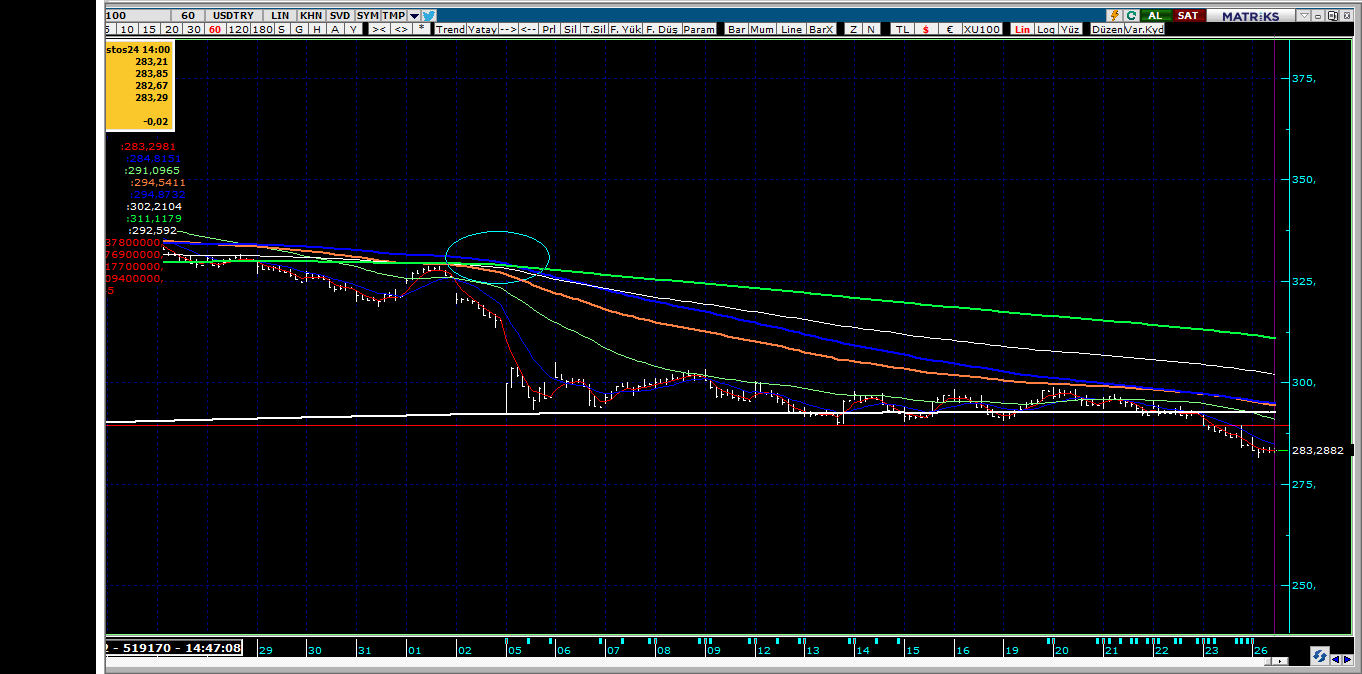Select the euro '€' currency button
Image resolution: width=1362 pixels, height=674 pixels.
click(950, 30)
